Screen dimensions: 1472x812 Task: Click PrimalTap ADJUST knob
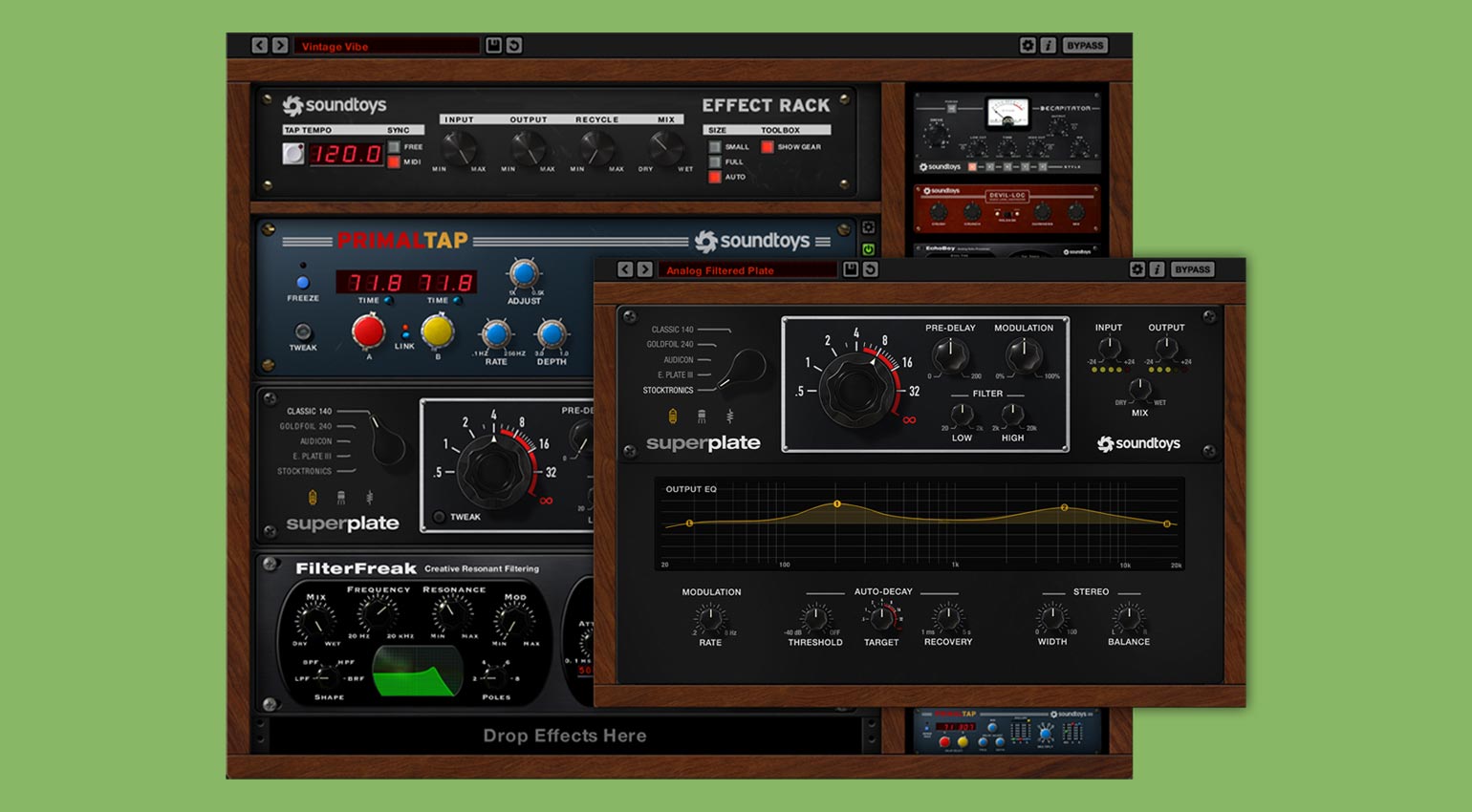(x=524, y=274)
